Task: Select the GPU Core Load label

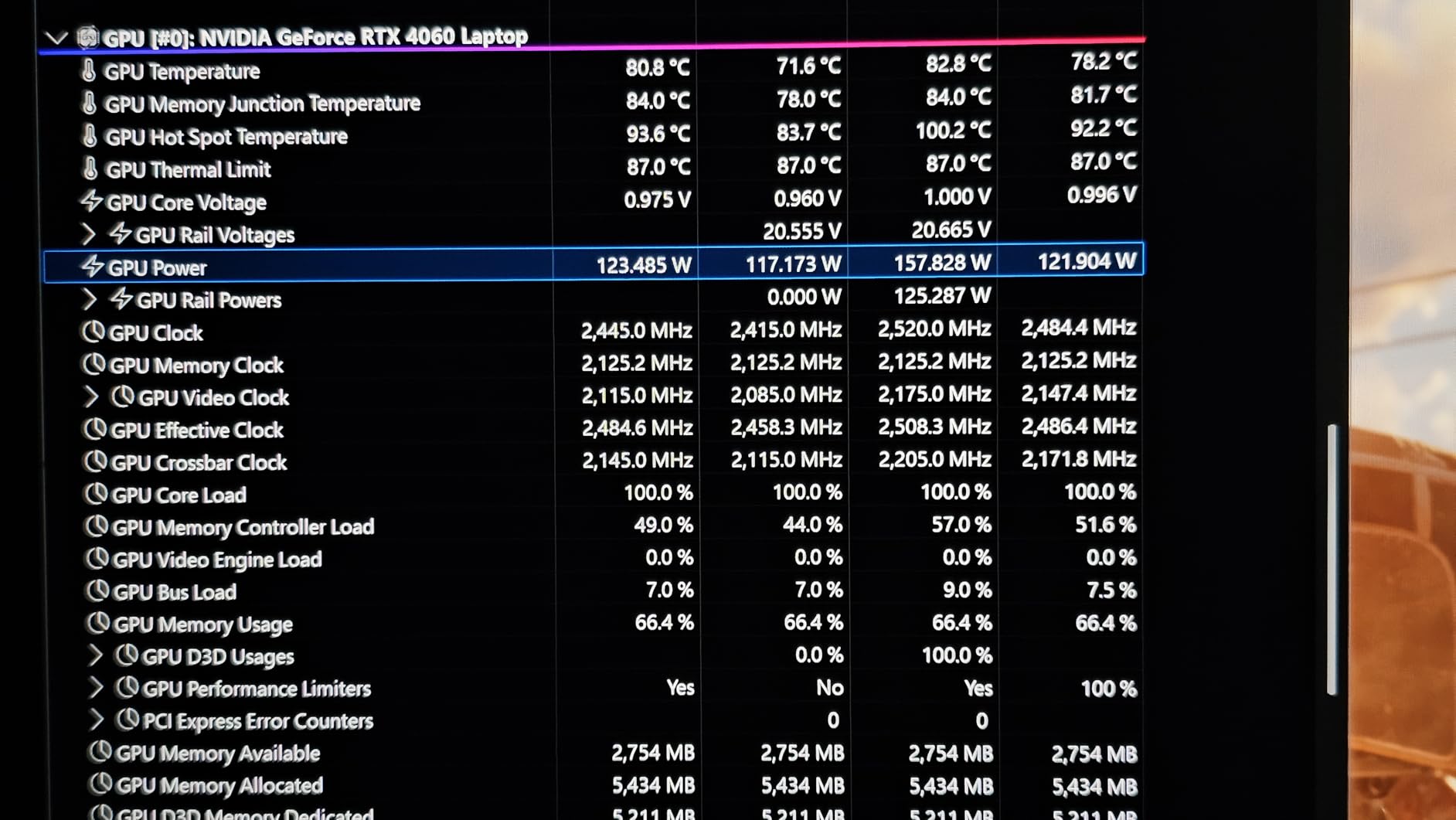Action: coord(179,495)
